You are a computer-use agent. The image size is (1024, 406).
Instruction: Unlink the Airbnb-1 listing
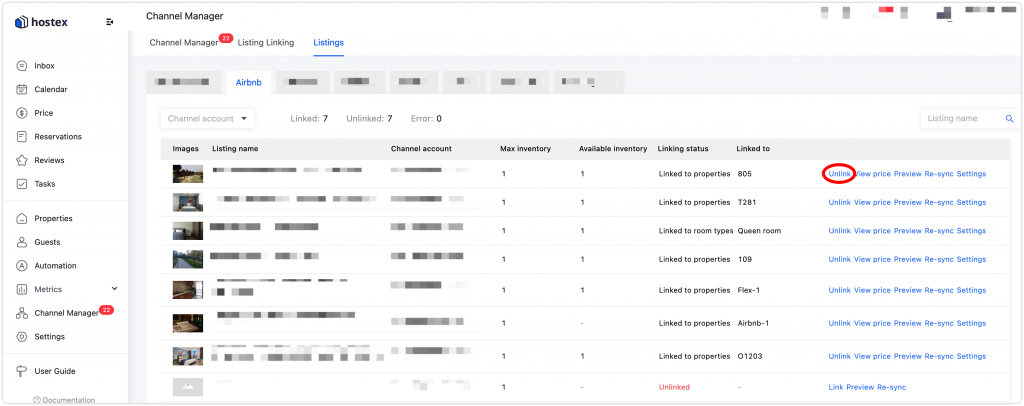point(839,323)
